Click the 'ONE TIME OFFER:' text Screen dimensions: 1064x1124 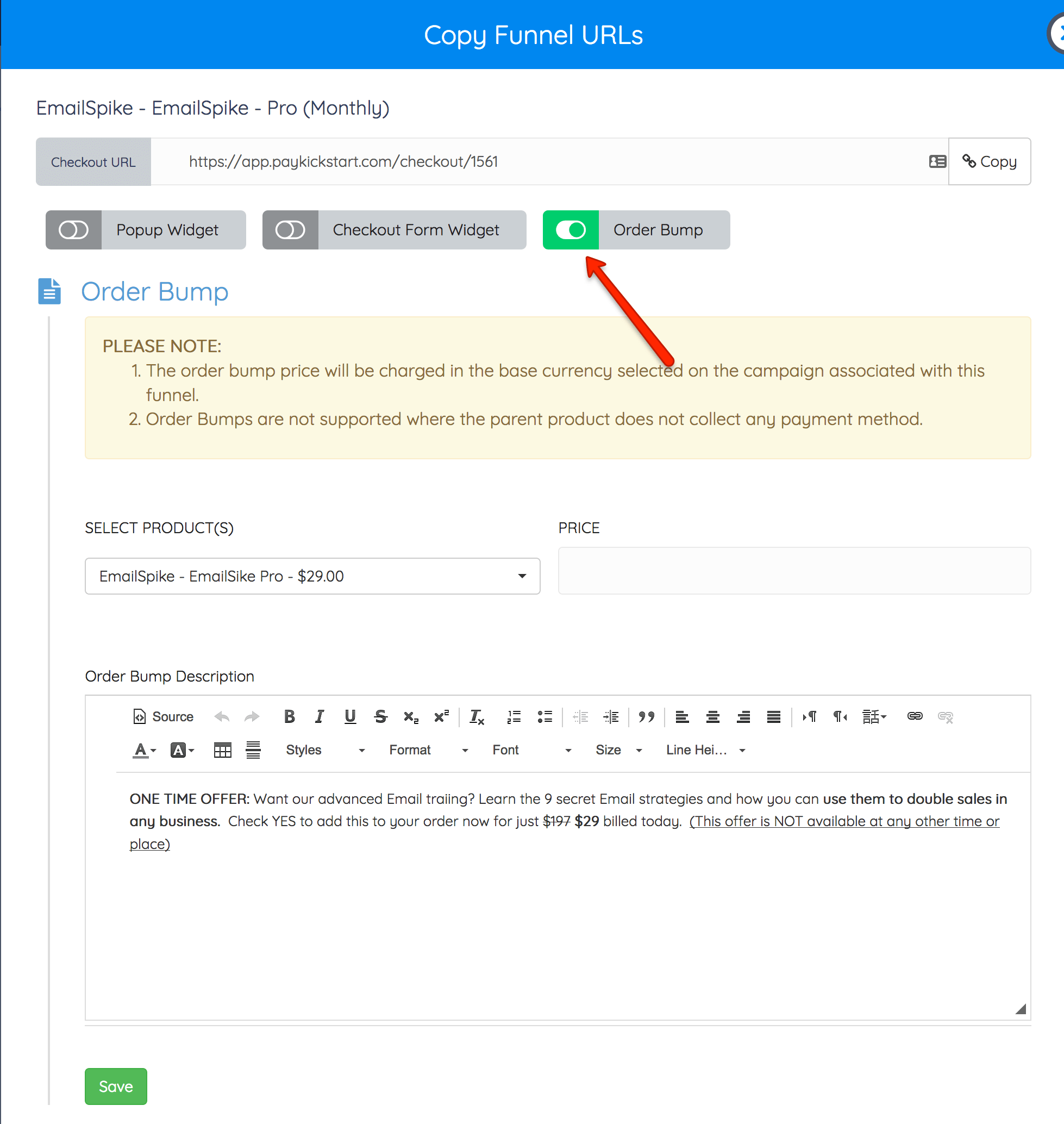pyautogui.click(x=190, y=799)
